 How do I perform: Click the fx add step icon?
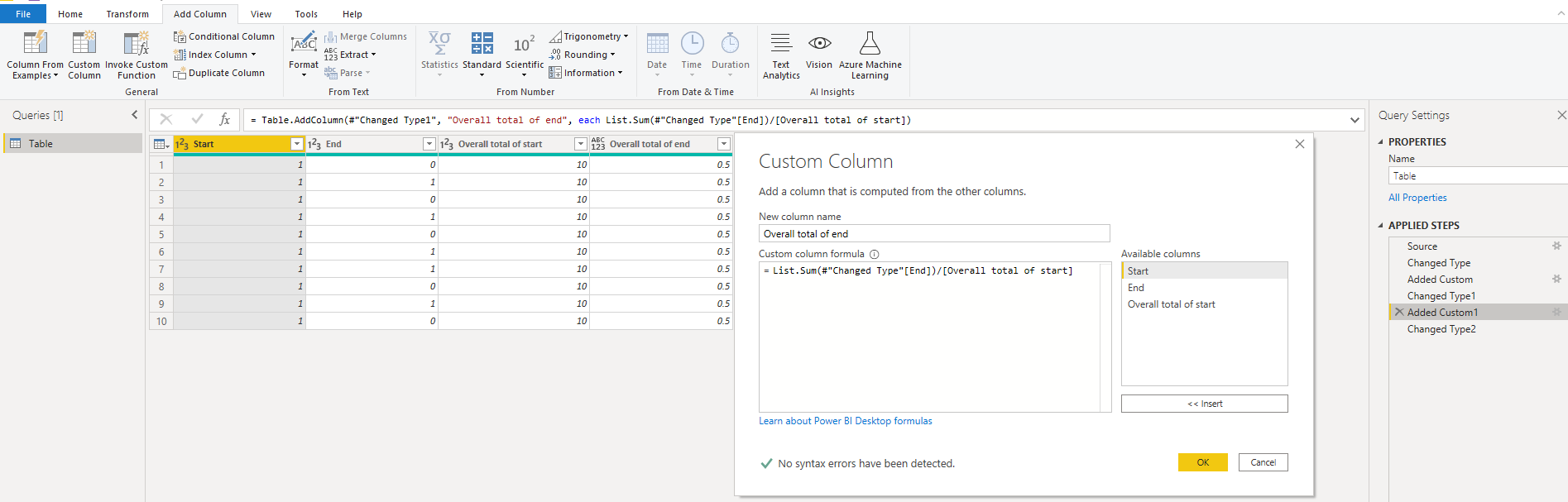(224, 119)
